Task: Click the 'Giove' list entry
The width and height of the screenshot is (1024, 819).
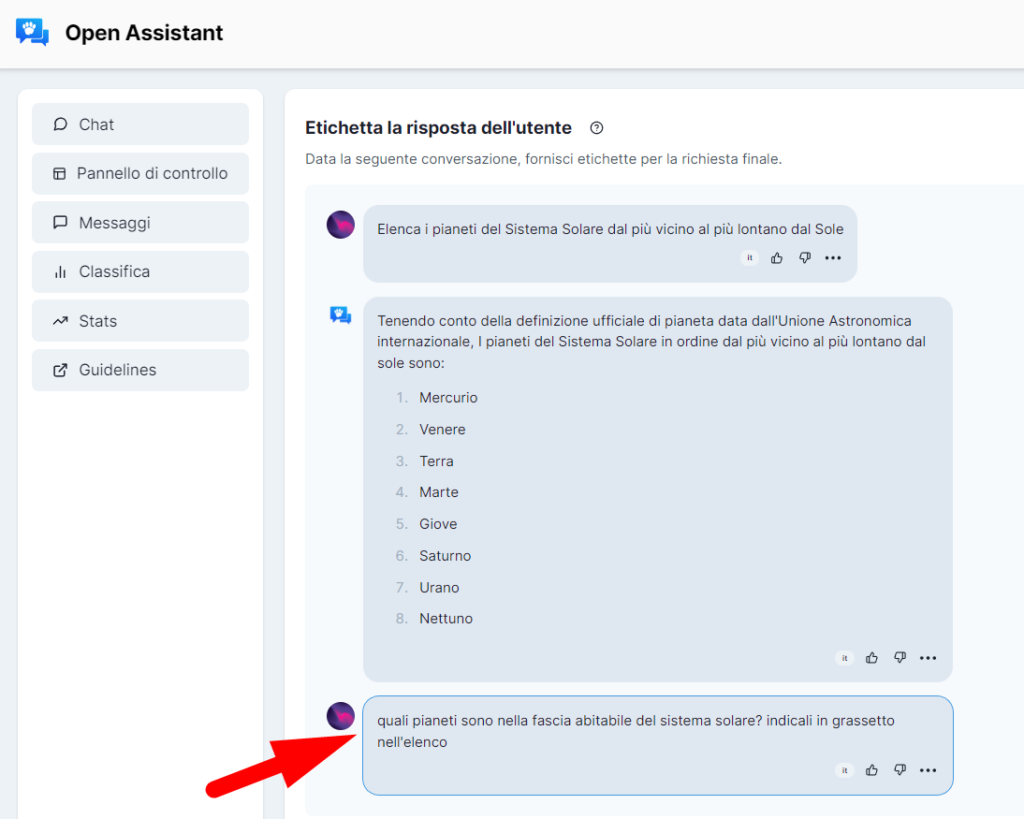Action: pyautogui.click(x=438, y=524)
